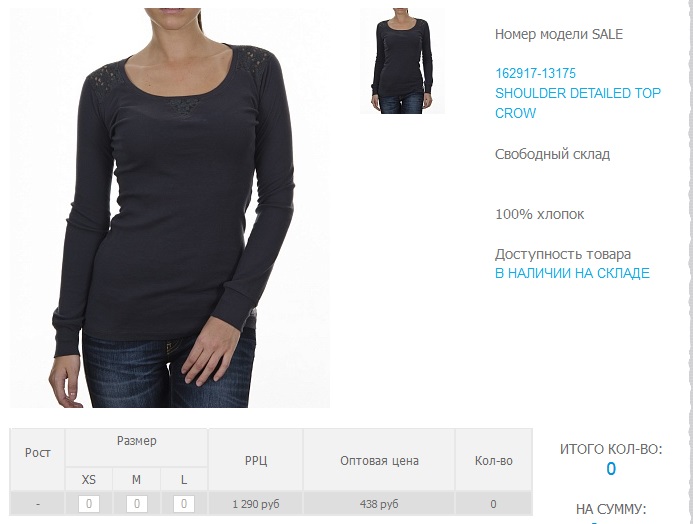
Task: Click the РРЦ column header
Action: pyautogui.click(x=256, y=459)
